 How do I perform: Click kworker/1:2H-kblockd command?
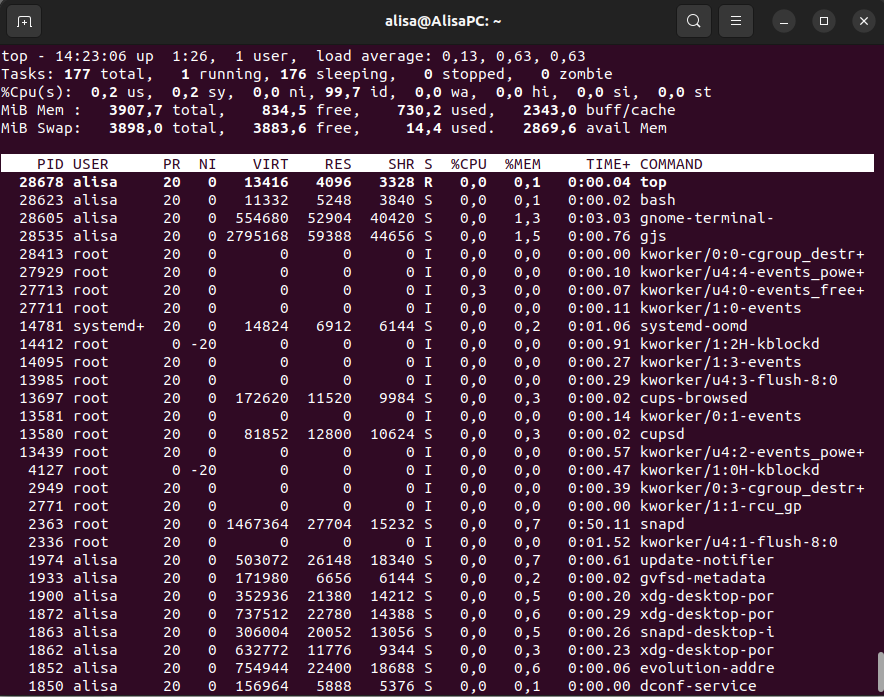click(x=730, y=344)
